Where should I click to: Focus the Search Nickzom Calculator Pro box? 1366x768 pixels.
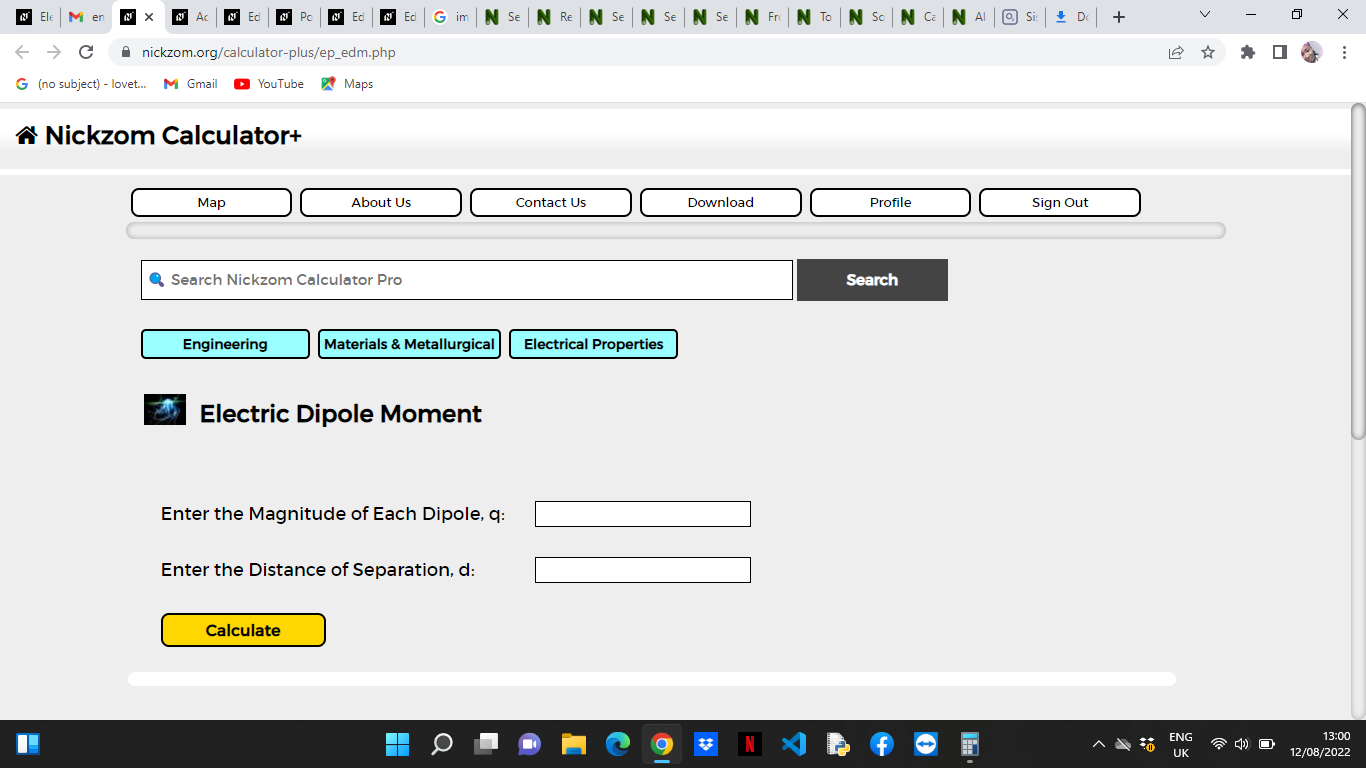point(467,280)
